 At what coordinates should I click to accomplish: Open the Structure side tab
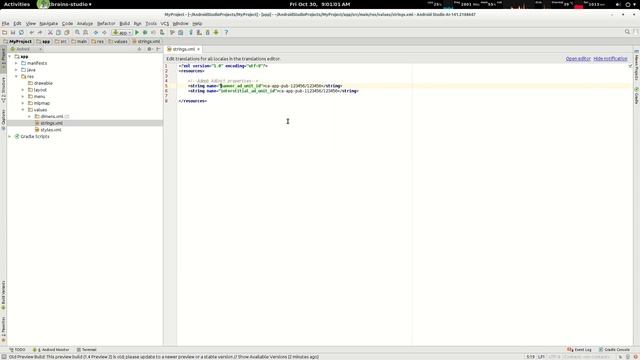coord(3,90)
